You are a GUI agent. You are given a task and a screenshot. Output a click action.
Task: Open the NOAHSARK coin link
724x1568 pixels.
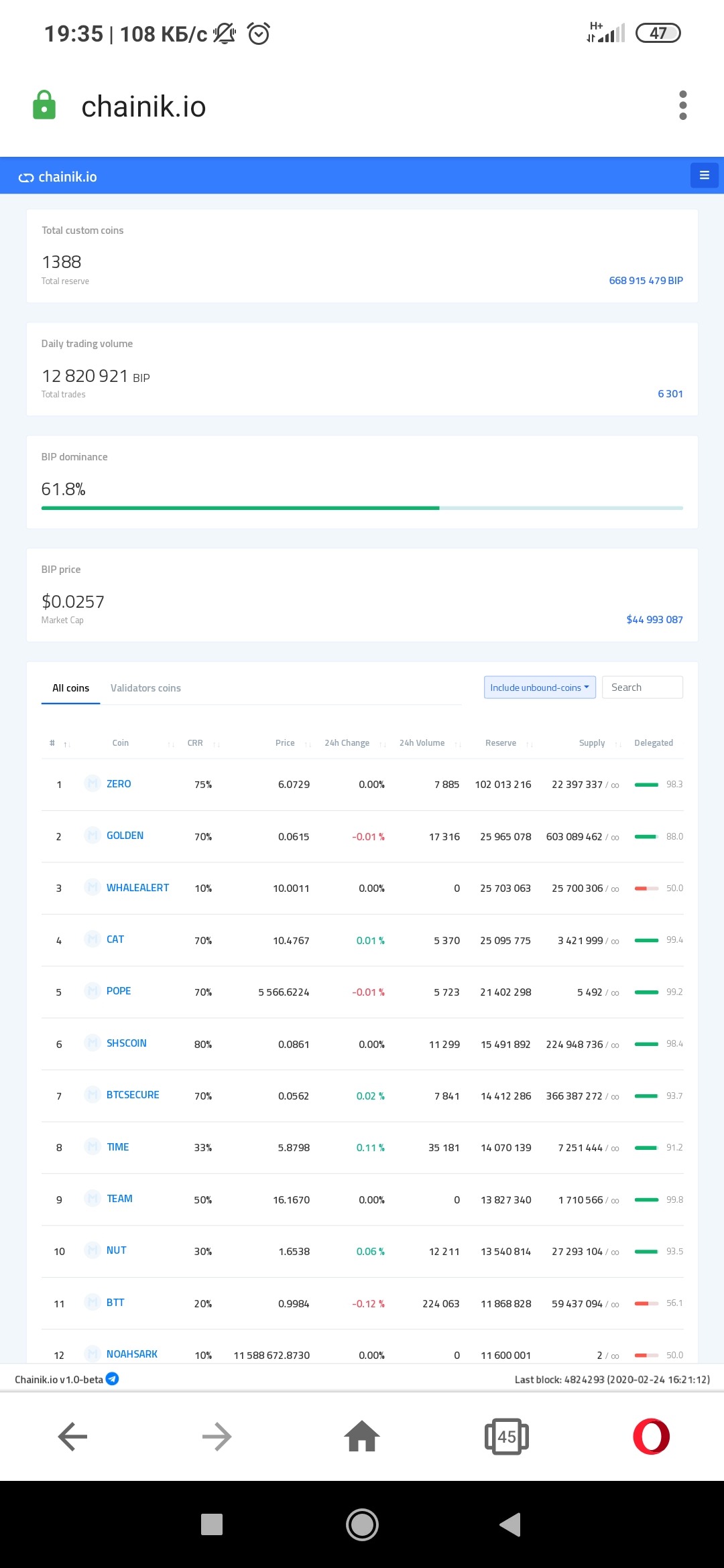[x=131, y=1354]
